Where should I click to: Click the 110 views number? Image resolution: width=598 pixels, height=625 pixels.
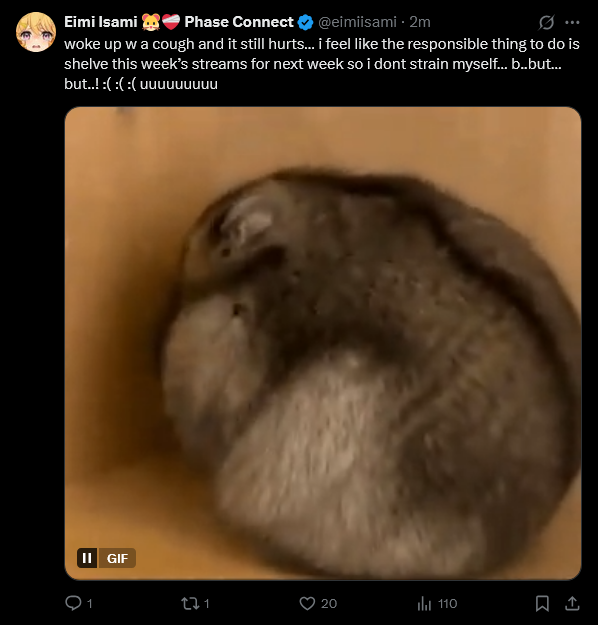coord(447,603)
